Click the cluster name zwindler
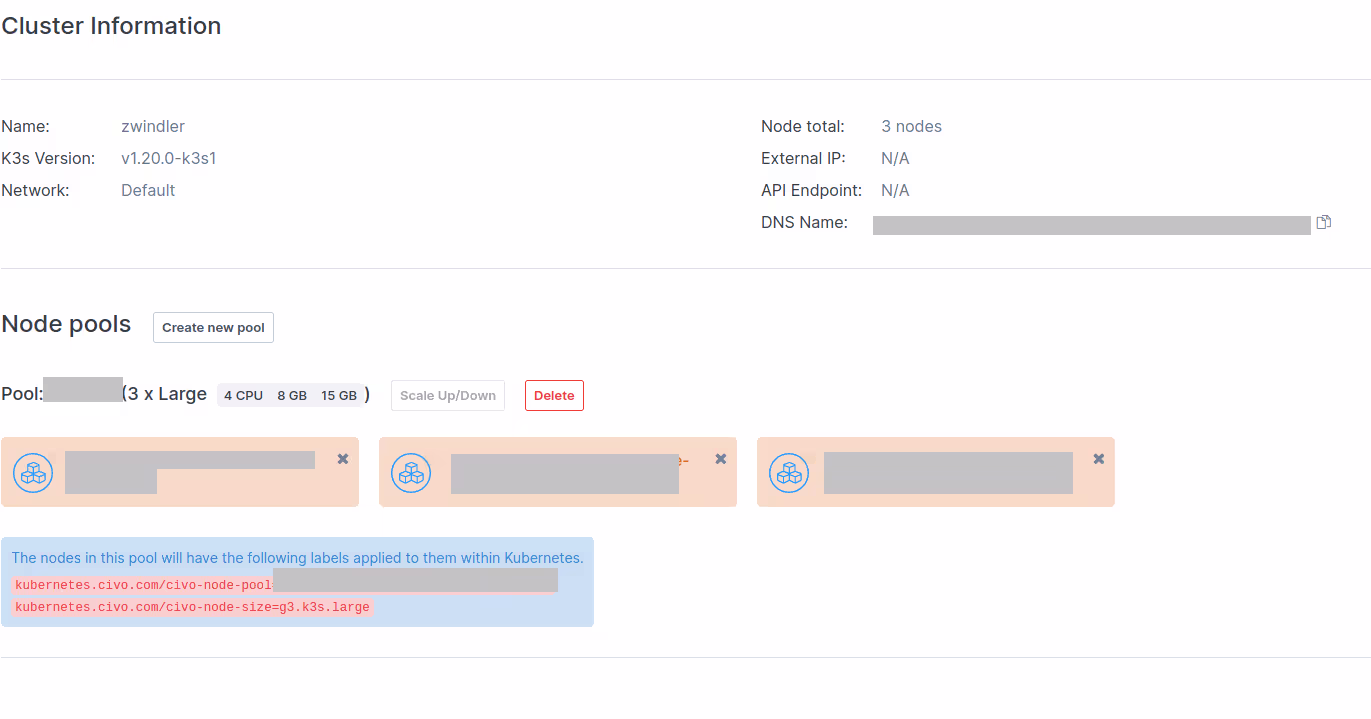The height and width of the screenshot is (719, 1371). tap(153, 127)
